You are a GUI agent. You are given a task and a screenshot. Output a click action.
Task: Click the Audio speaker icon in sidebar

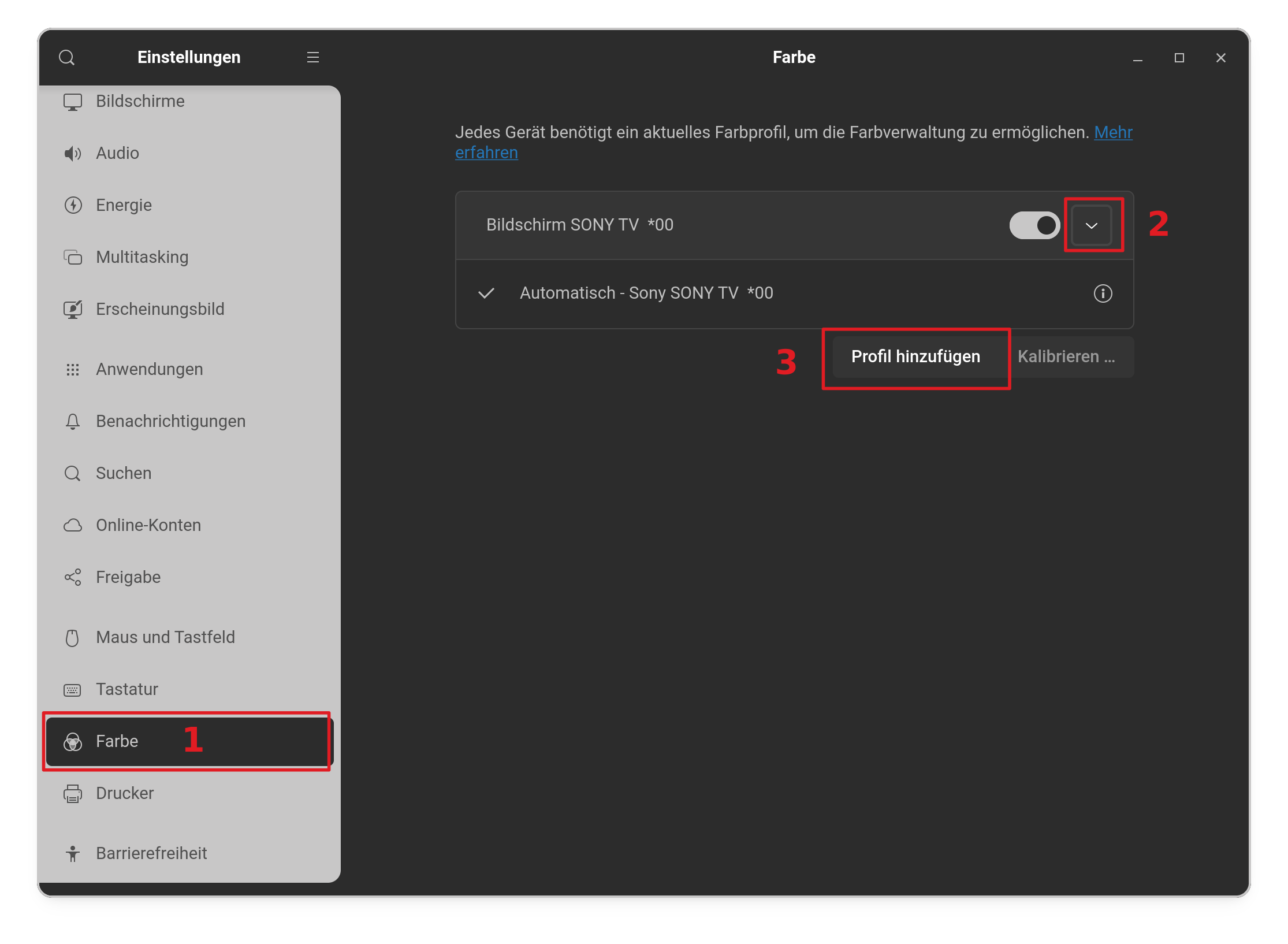[x=73, y=154]
